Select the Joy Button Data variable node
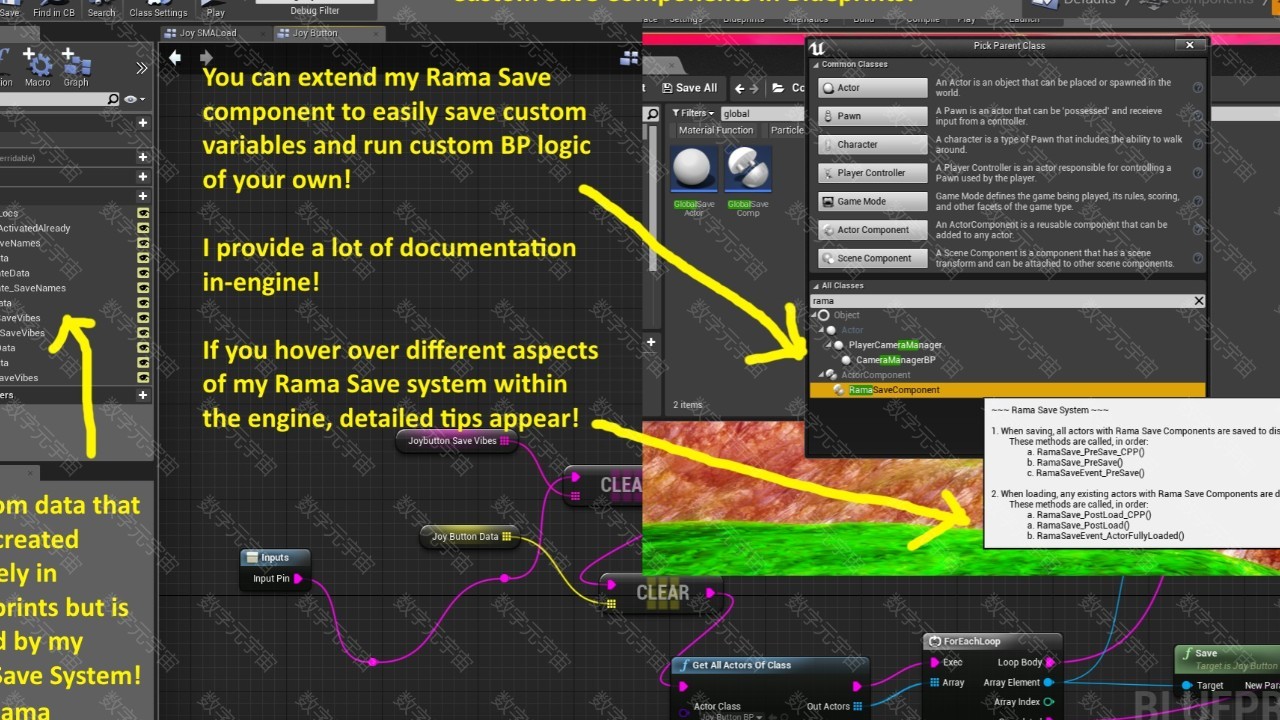Screen dimensions: 1280x720 pos(470,537)
